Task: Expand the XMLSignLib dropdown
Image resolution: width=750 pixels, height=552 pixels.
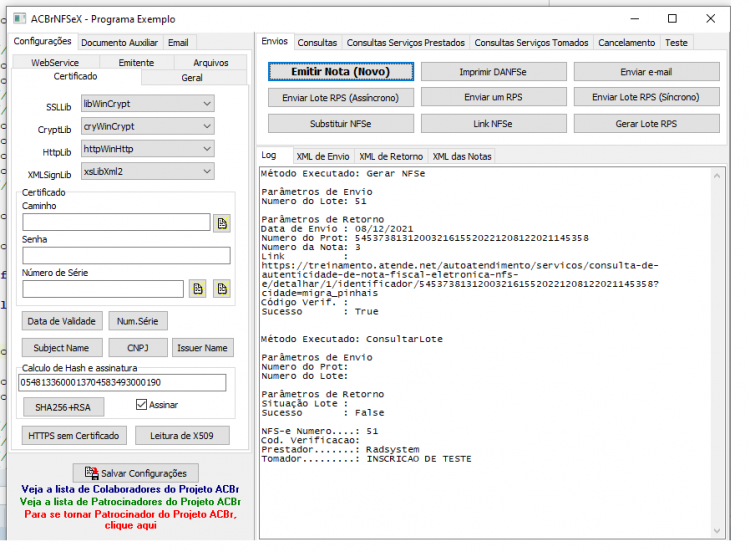Action: pyautogui.click(x=148, y=171)
